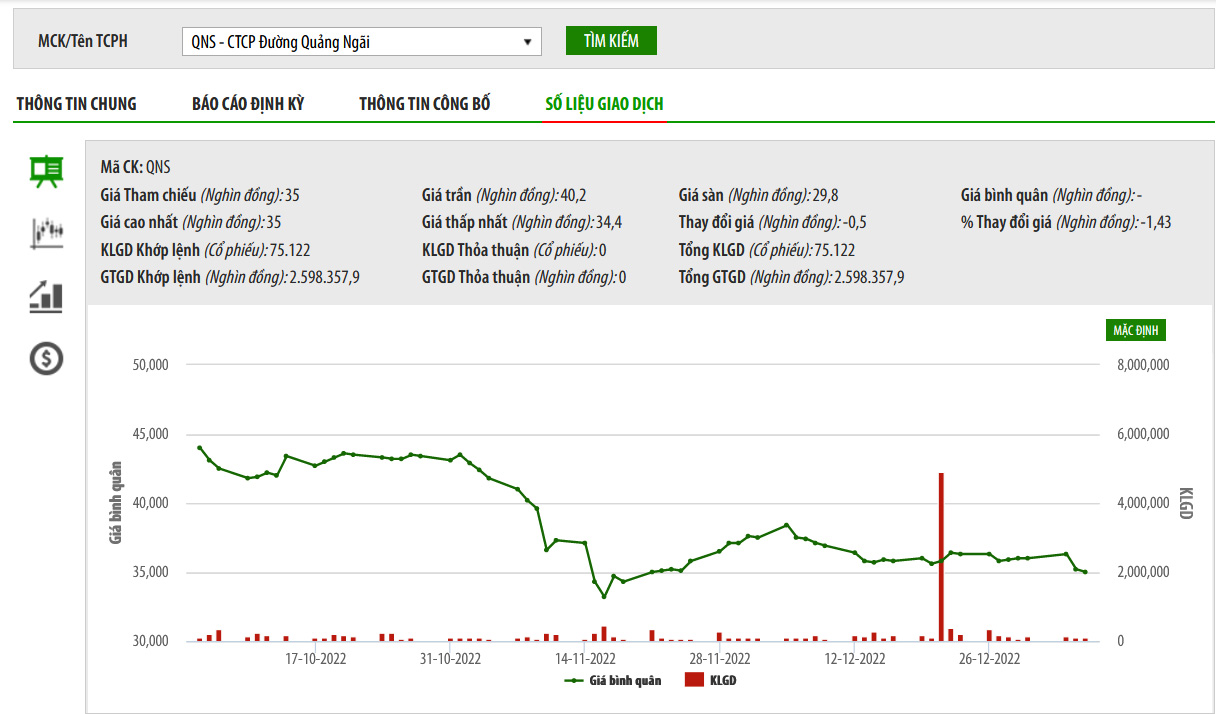Toggle the KLGD series in chart legend
The height and width of the screenshot is (714, 1216).
711,681
